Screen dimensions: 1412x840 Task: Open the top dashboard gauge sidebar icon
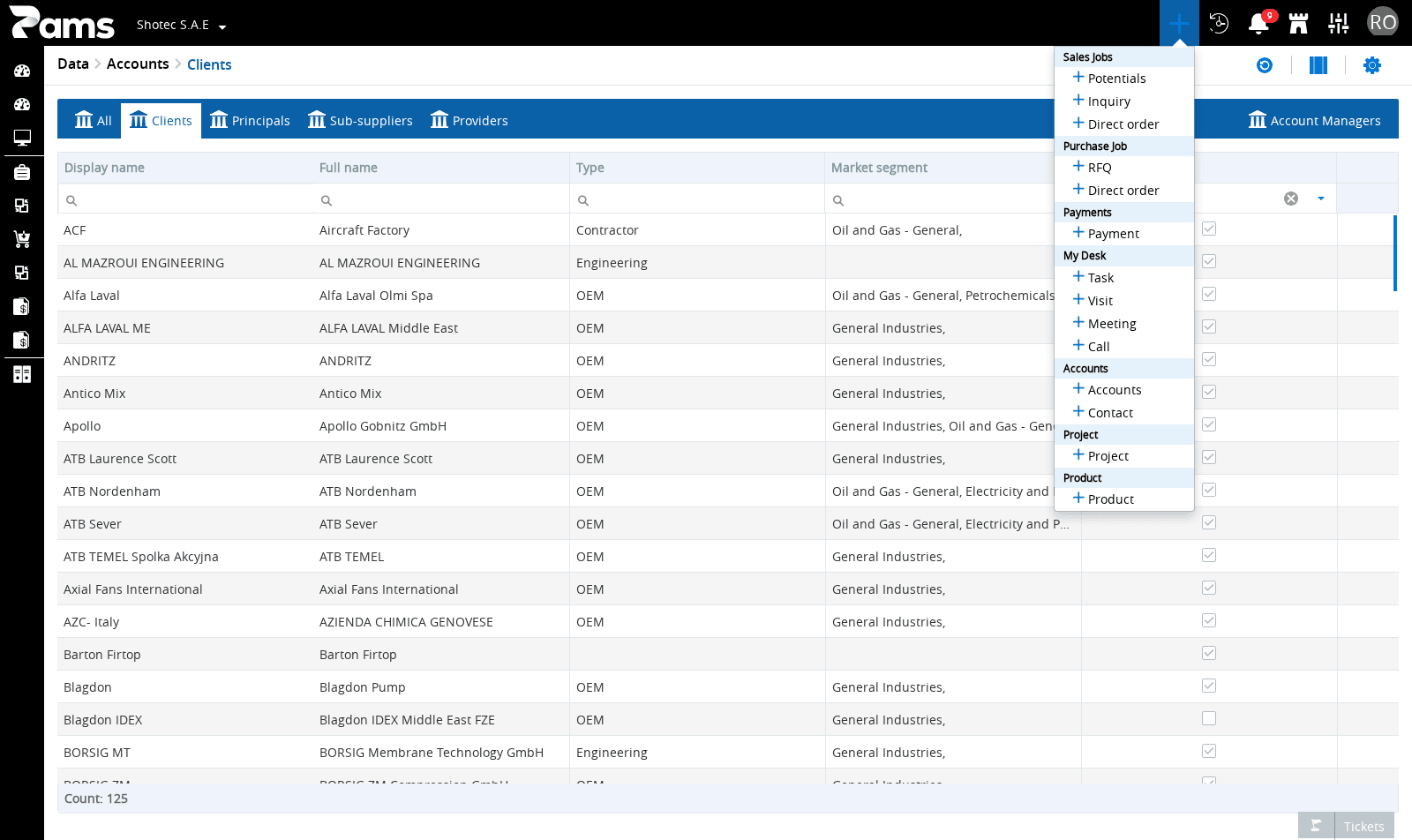tap(22, 71)
